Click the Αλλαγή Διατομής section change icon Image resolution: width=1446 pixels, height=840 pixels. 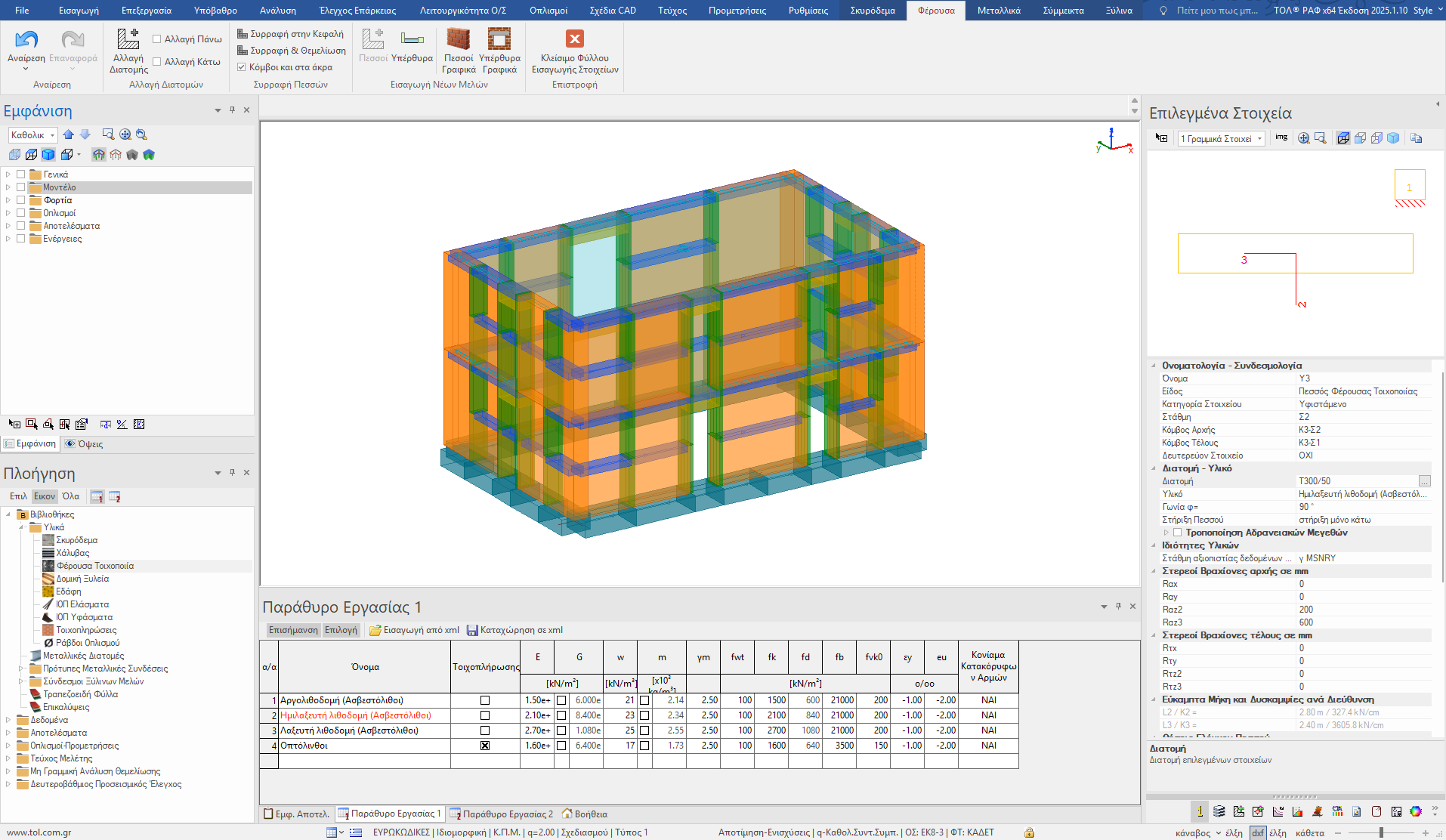[x=128, y=39]
